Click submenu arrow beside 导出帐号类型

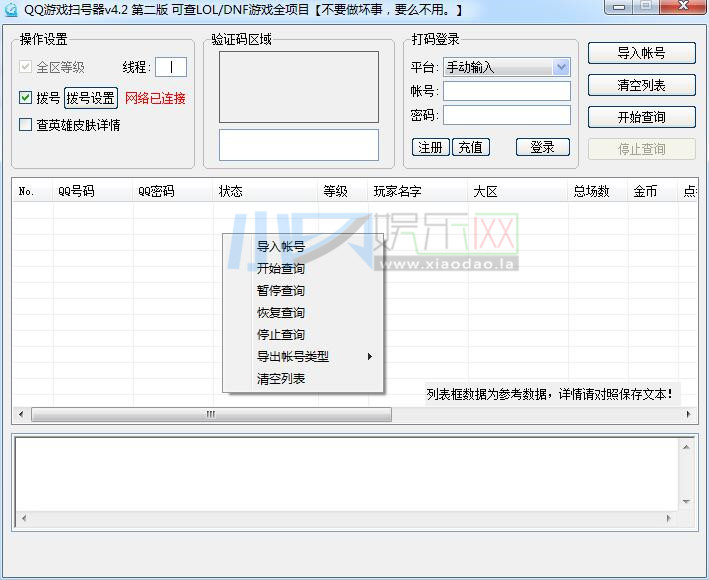click(369, 357)
